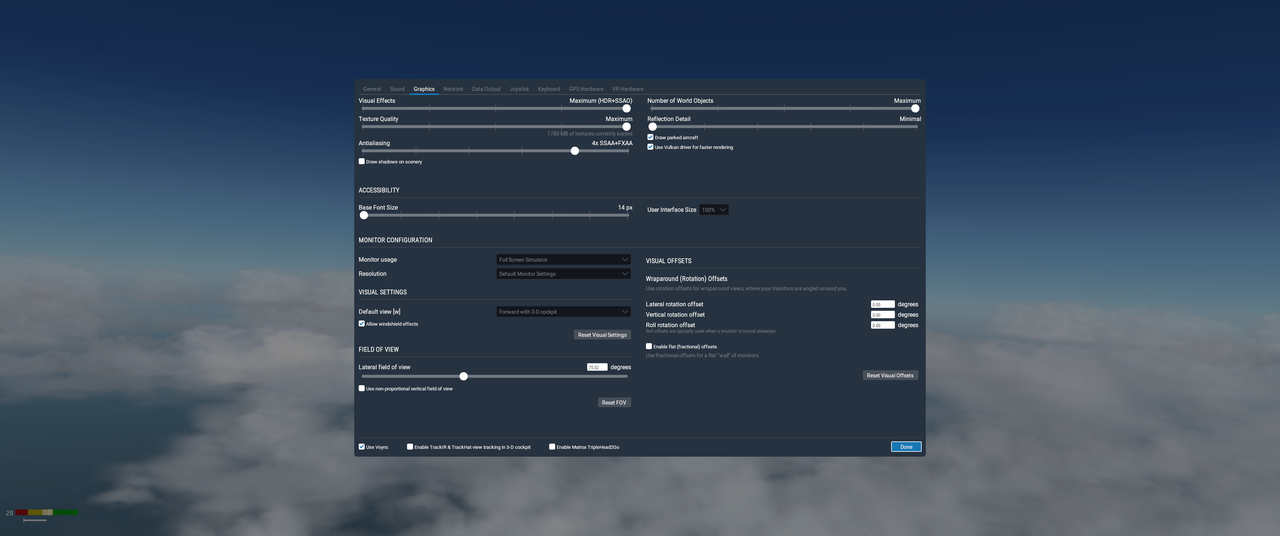Open the Monitor usage dropdown
The image size is (1280, 536).
coord(564,260)
